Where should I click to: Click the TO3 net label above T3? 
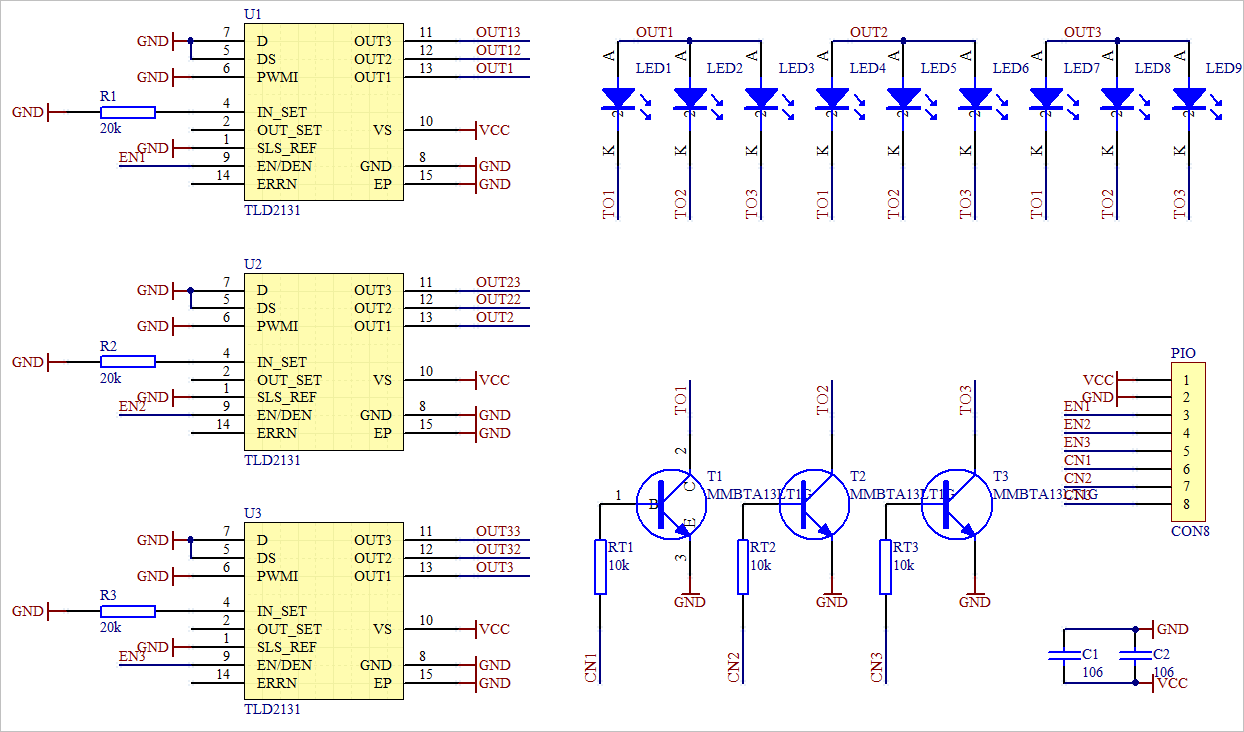(x=966, y=401)
